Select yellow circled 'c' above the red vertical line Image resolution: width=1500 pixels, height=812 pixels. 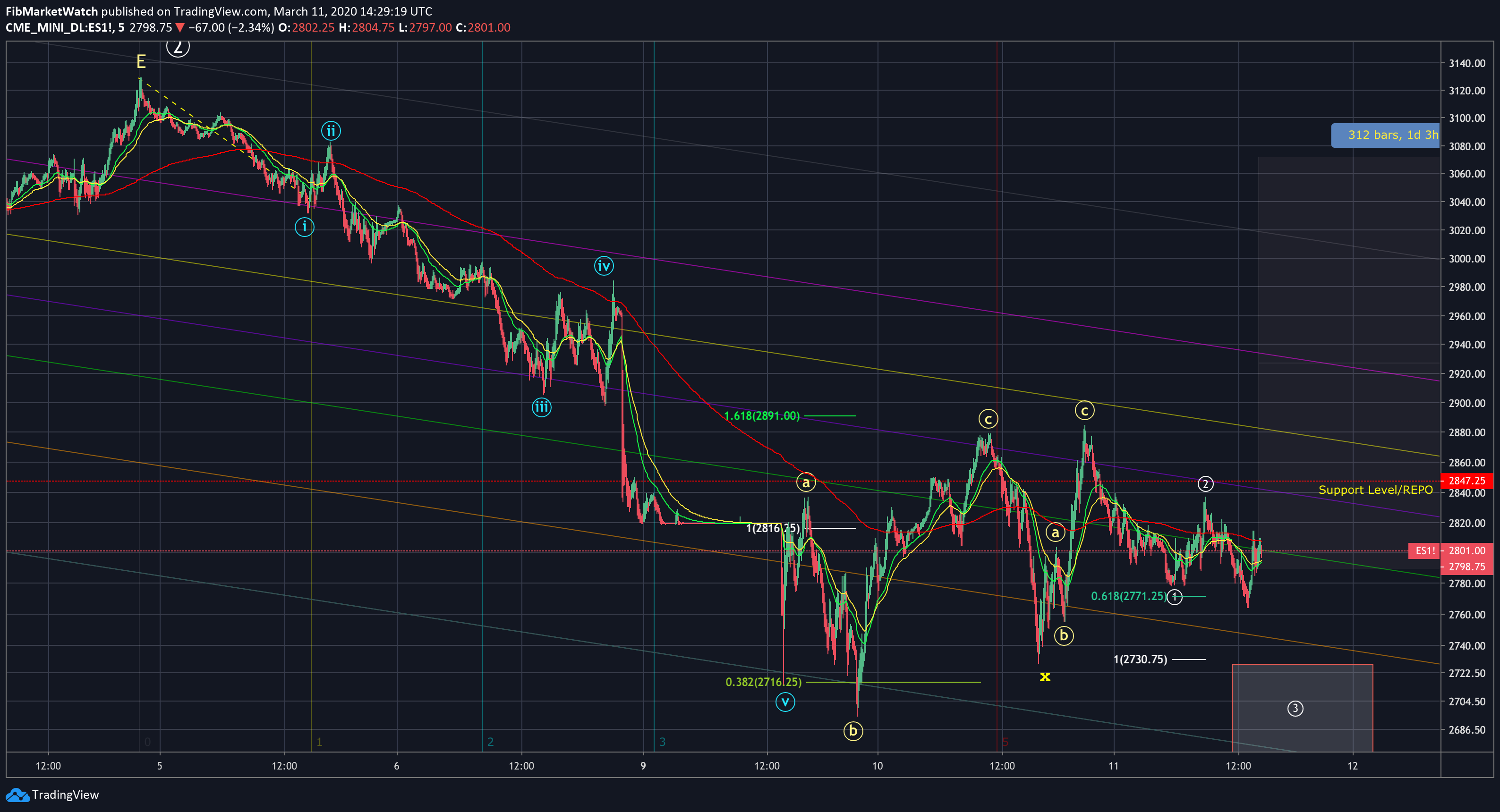[x=988, y=419]
